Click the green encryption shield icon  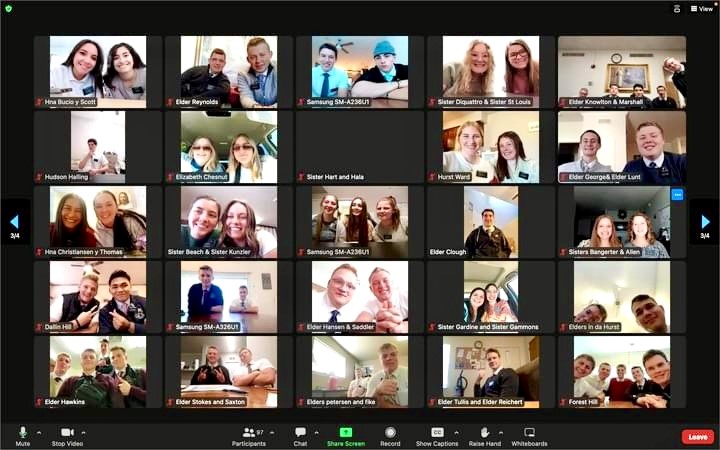(9, 8)
